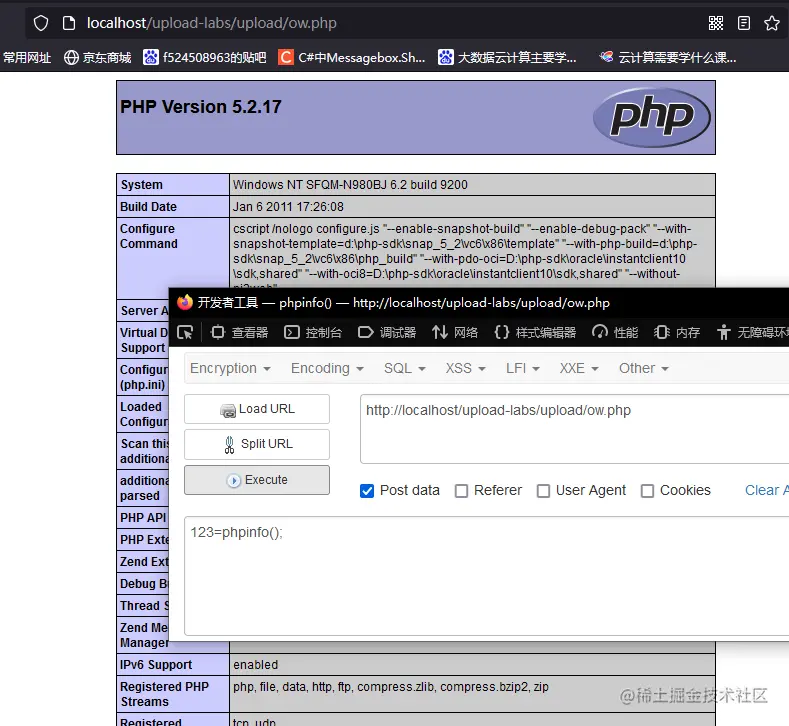
Task: Expand the SQL dropdown
Action: click(x=405, y=368)
